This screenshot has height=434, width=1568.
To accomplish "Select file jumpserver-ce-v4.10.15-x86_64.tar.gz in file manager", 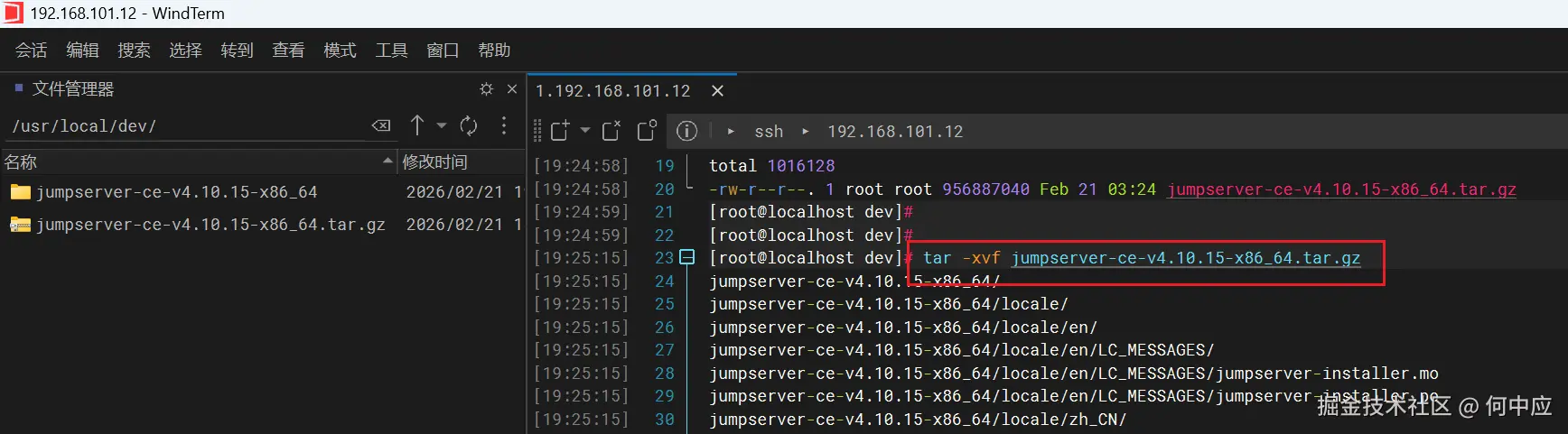I will click(x=210, y=225).
